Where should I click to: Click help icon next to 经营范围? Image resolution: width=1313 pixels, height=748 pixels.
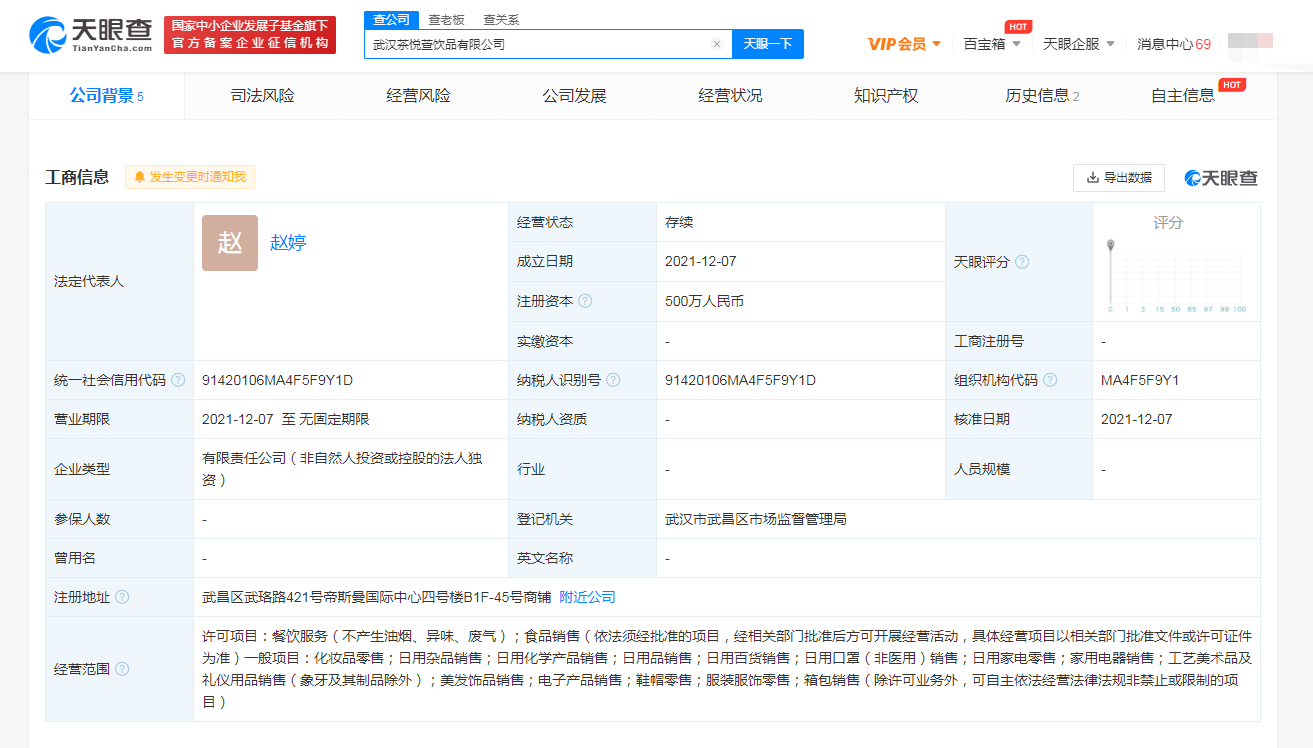click(122, 669)
